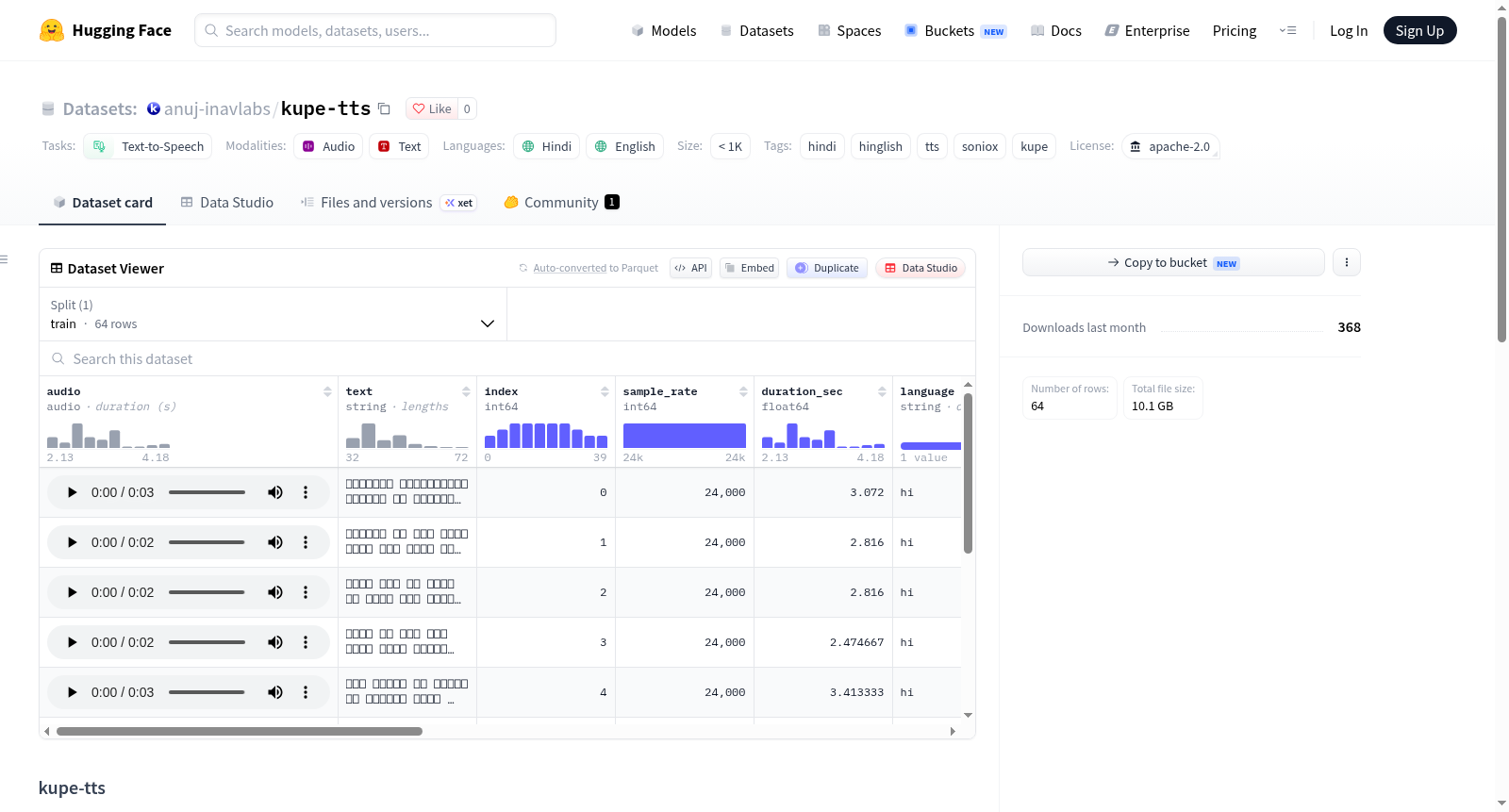Click the Embed button
The image size is (1509, 812).
click(749, 269)
